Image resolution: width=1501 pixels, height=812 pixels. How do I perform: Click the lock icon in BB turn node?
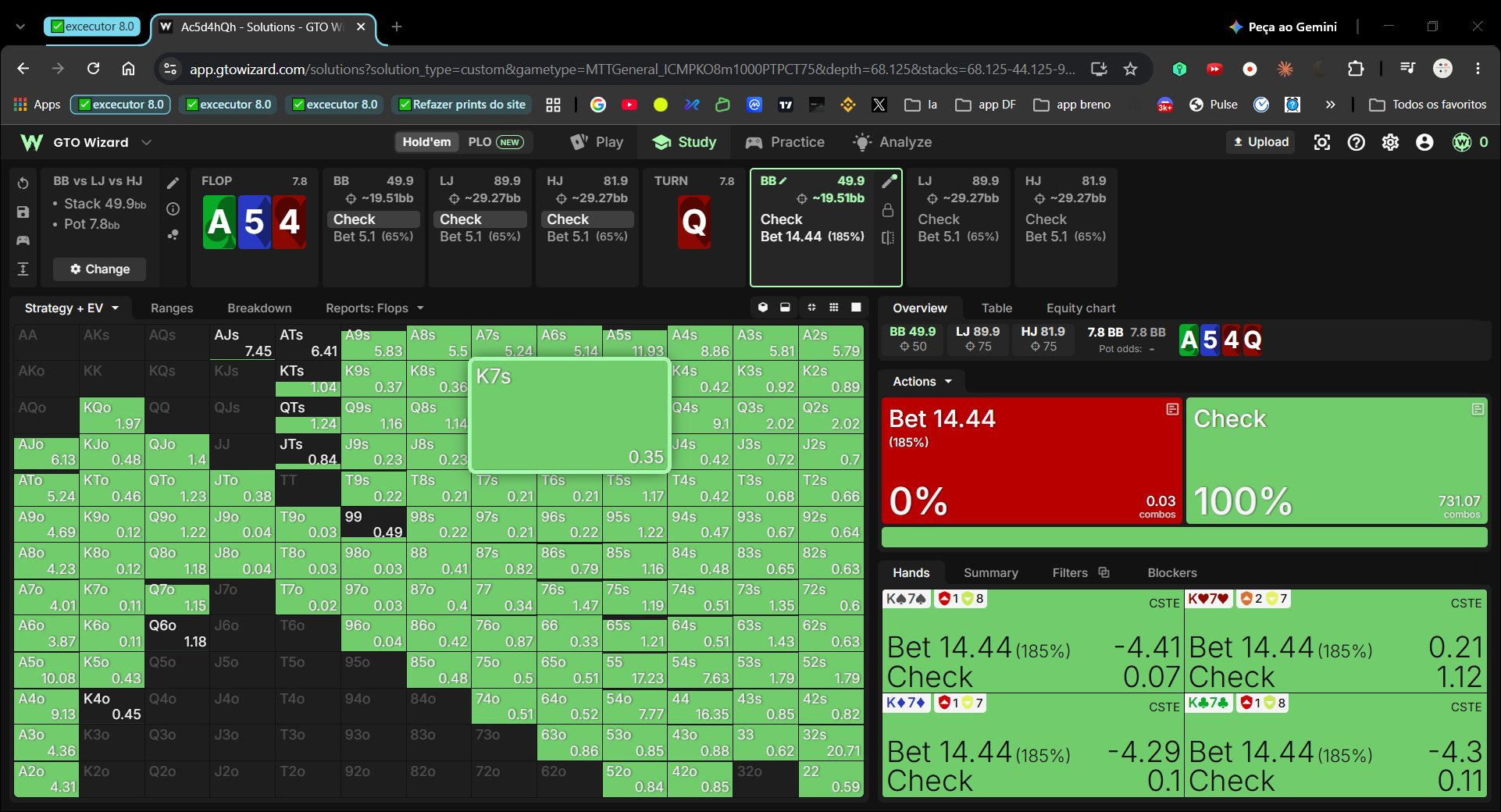click(x=888, y=210)
